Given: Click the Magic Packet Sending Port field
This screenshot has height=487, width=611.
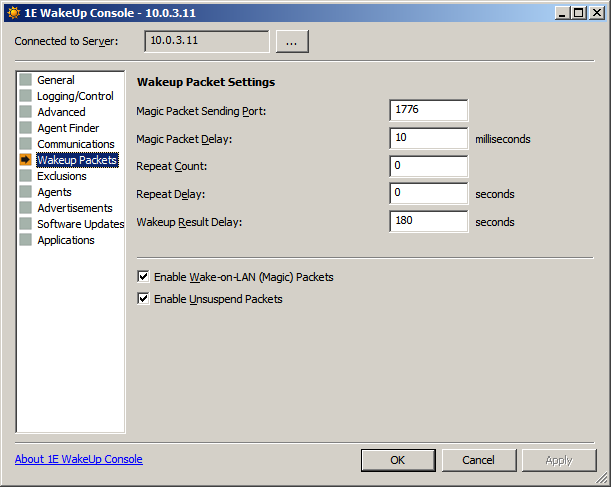Looking at the screenshot, I should click(429, 110).
